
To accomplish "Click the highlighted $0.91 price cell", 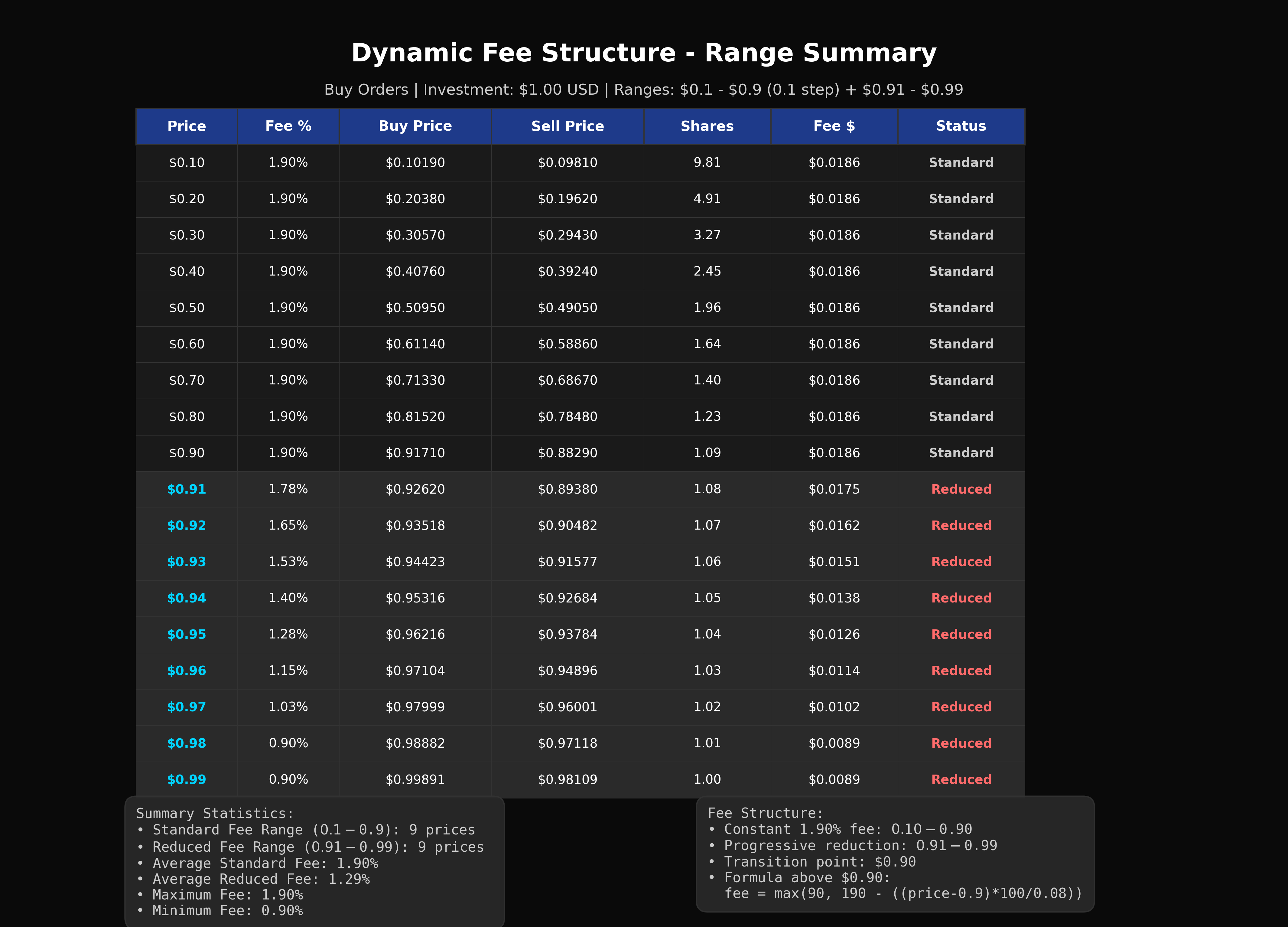I will pos(186,489).
